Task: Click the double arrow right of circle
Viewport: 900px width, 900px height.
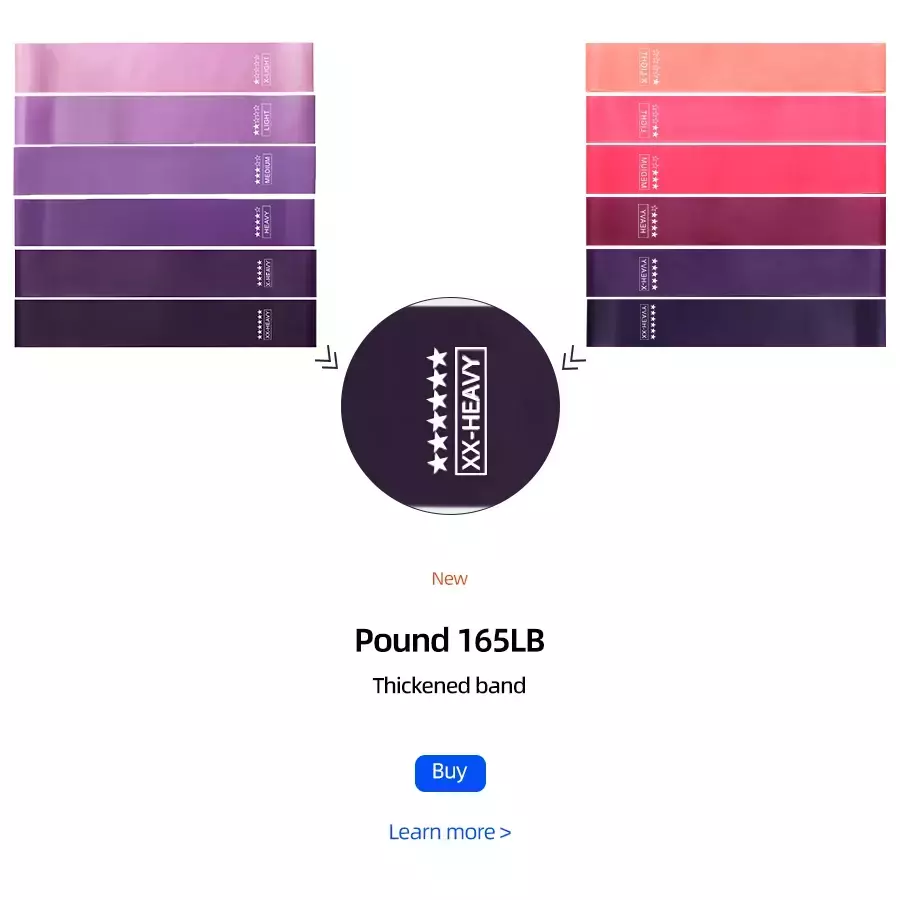Action: [573, 358]
